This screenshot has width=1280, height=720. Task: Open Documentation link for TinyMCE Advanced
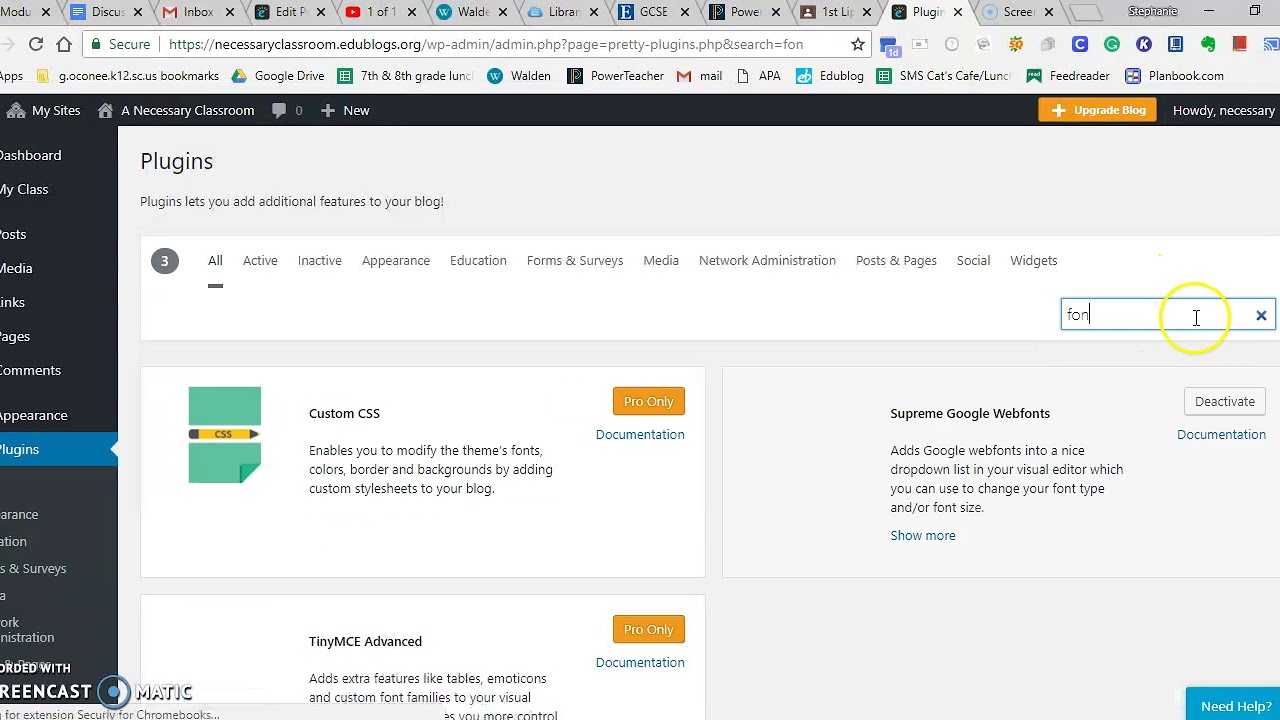[640, 663]
